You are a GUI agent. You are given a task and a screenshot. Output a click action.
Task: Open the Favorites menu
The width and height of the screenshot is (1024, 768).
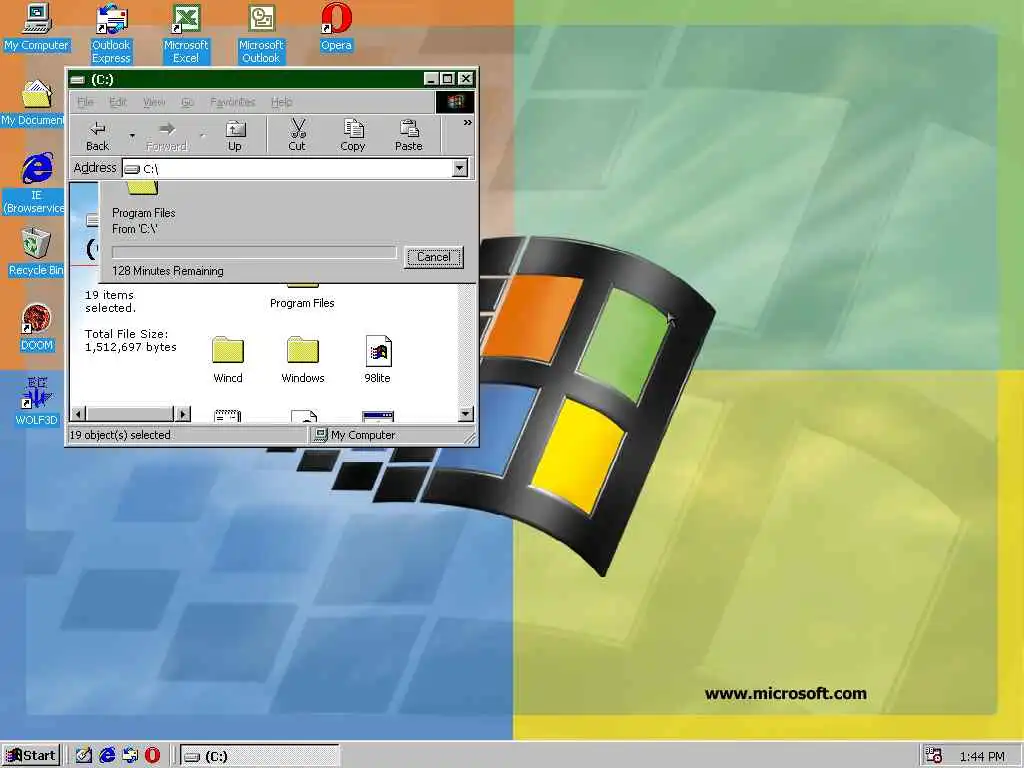point(232,102)
